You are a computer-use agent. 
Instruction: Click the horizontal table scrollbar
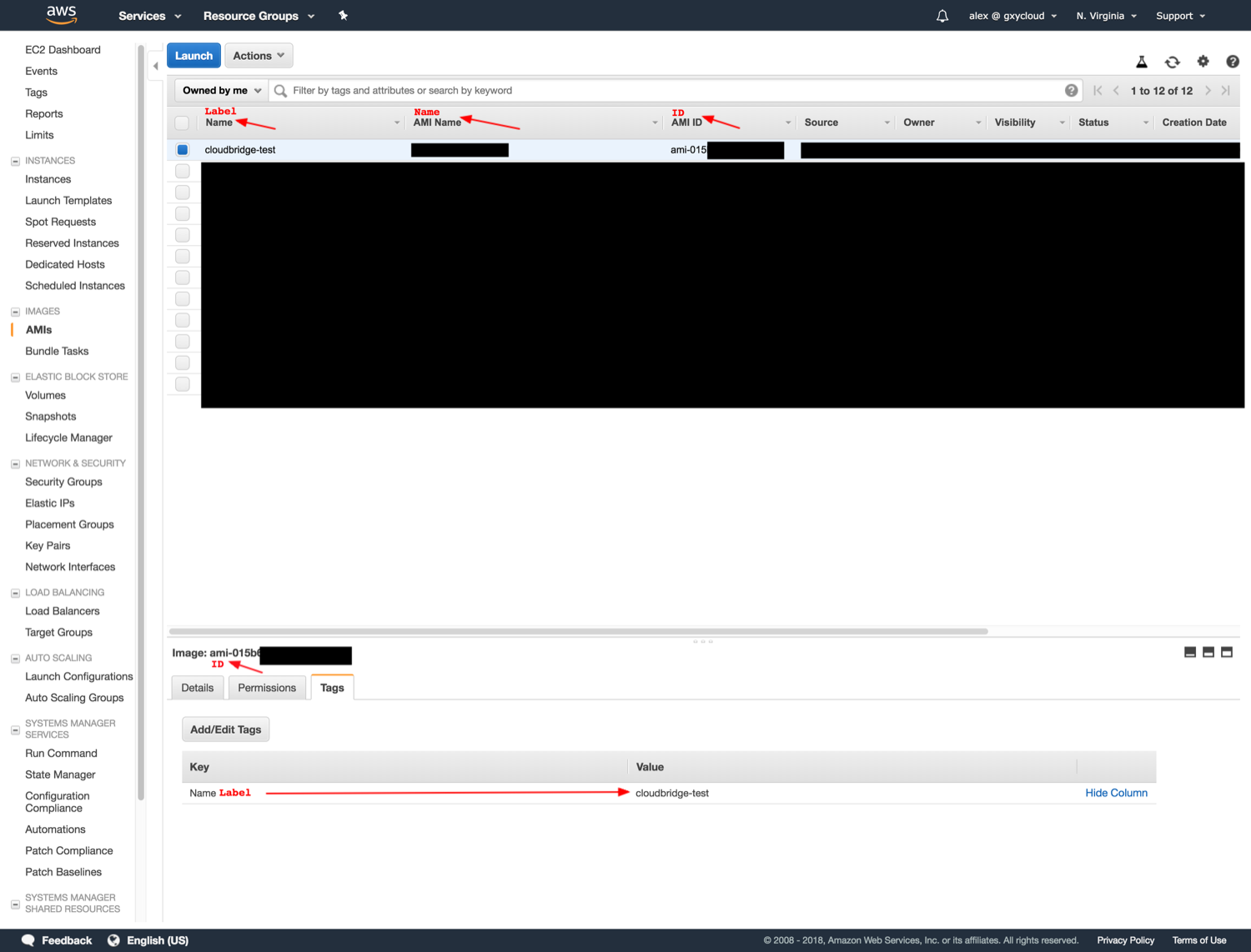(578, 631)
